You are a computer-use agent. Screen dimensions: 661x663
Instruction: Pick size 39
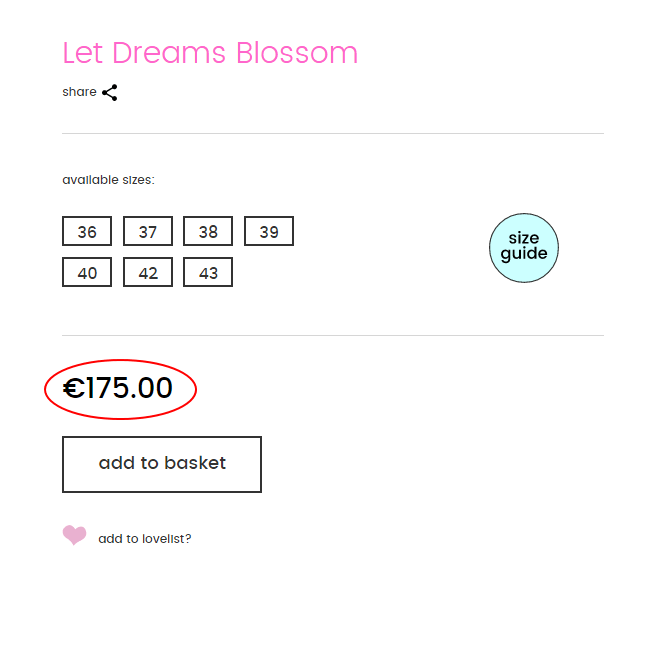point(269,232)
